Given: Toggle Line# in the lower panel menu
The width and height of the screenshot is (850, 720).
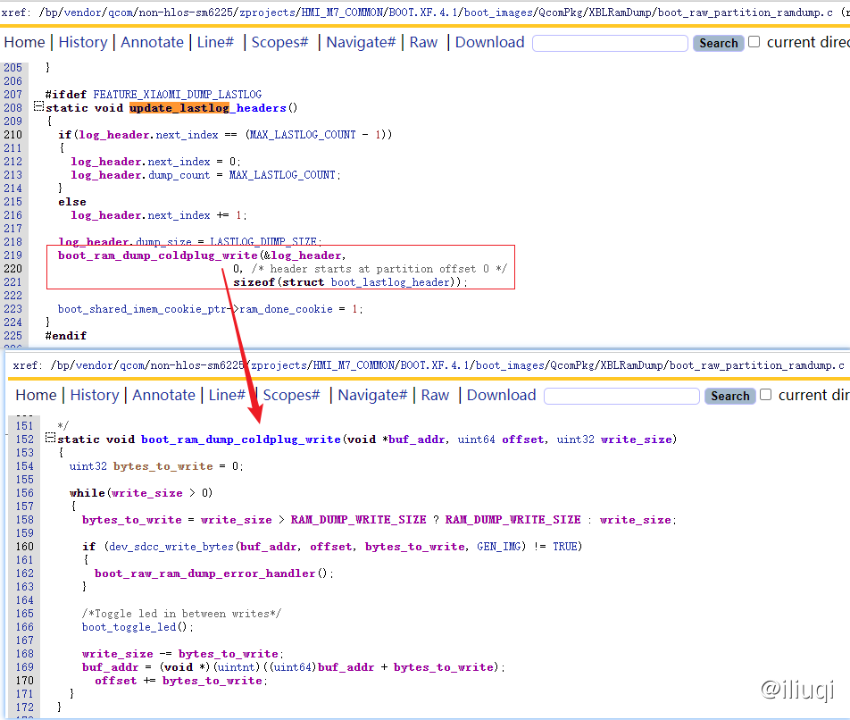Looking at the screenshot, I should (x=227, y=395).
